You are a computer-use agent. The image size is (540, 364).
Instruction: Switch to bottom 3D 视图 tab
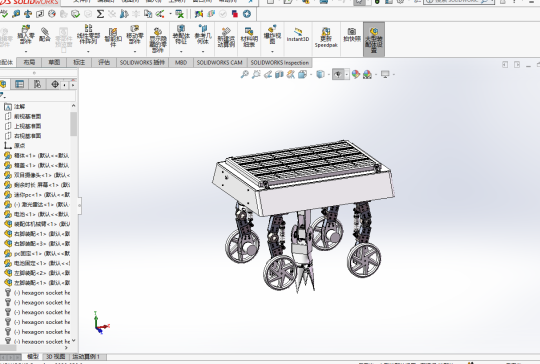click(55, 356)
